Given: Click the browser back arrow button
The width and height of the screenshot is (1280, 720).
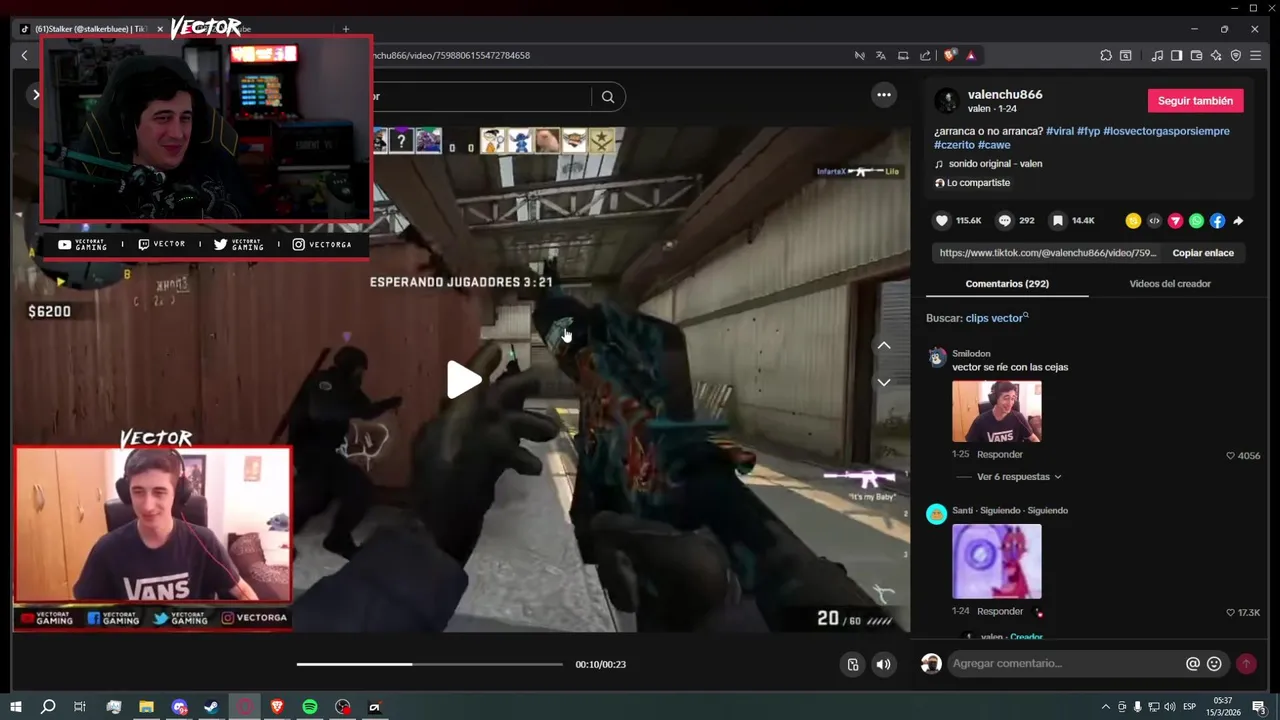Looking at the screenshot, I should [x=24, y=56].
